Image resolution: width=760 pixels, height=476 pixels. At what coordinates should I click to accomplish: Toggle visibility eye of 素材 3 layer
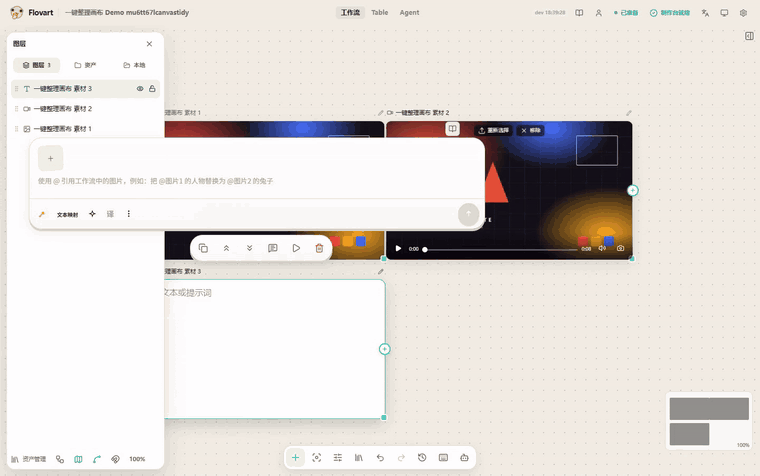140,89
